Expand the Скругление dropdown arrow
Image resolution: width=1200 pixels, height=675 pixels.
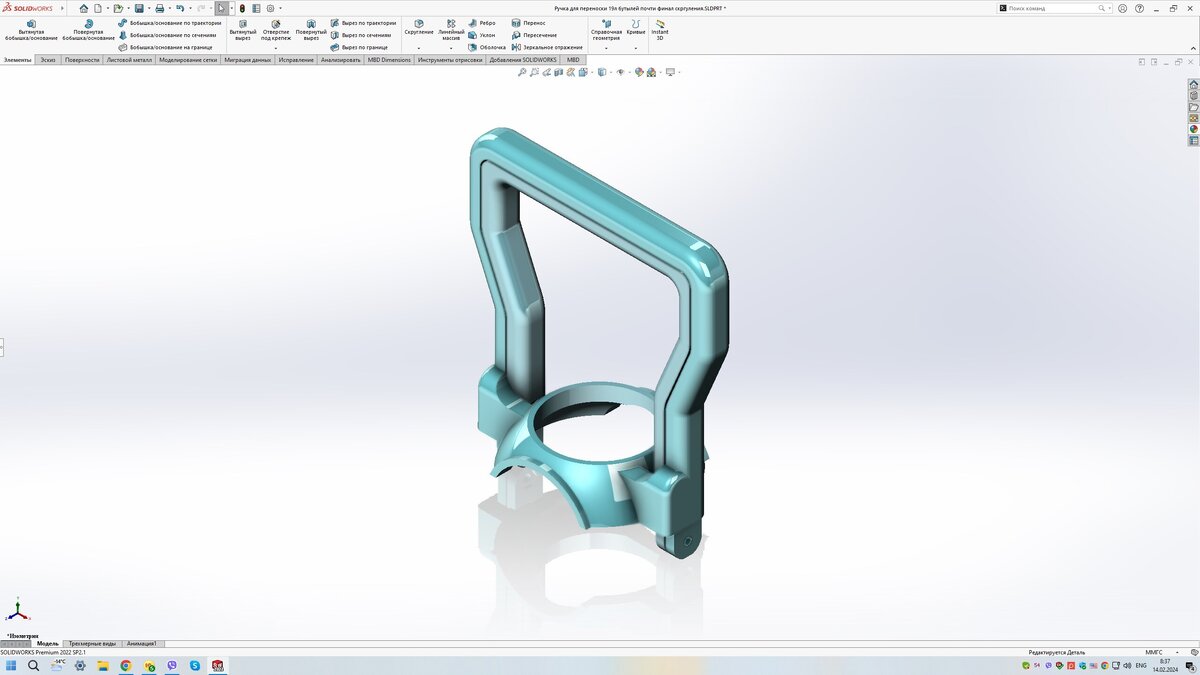pyautogui.click(x=419, y=48)
